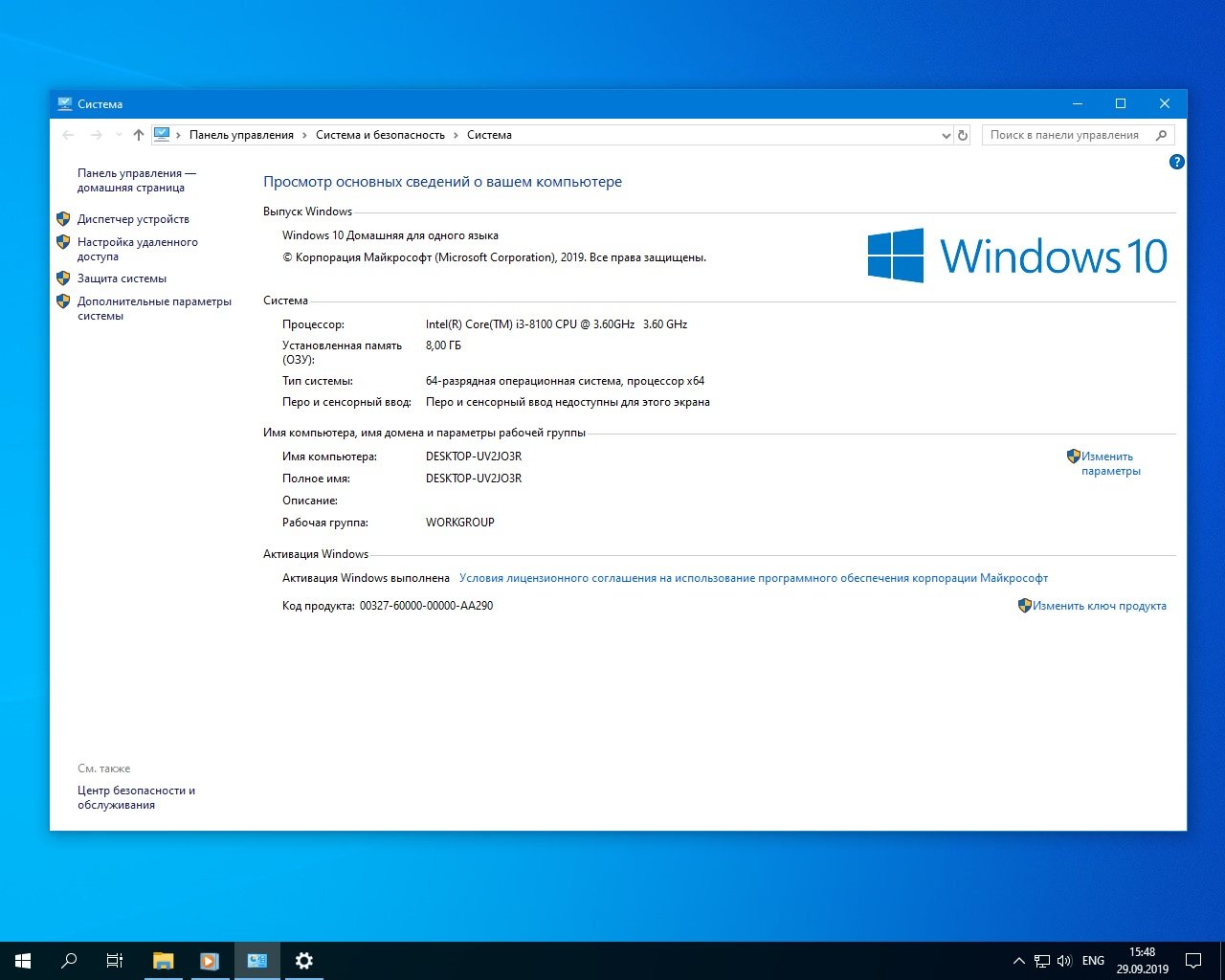
Task: Click shield icon beside 'Изменить ключ продукта'
Action: tap(1024, 606)
